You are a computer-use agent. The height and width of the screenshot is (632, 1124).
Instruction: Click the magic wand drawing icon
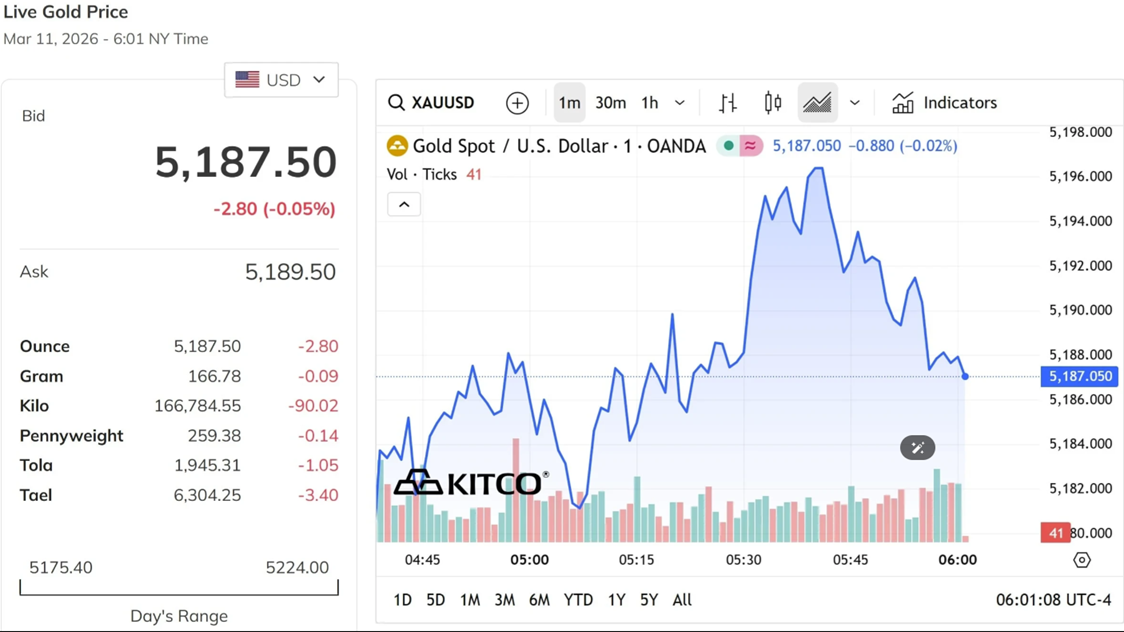917,448
